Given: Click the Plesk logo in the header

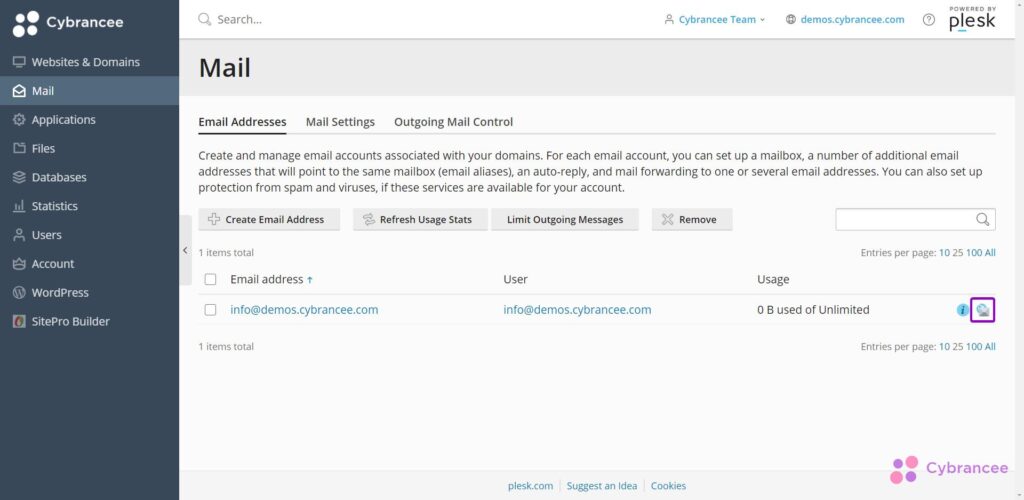Looking at the screenshot, I should pos(972,19).
